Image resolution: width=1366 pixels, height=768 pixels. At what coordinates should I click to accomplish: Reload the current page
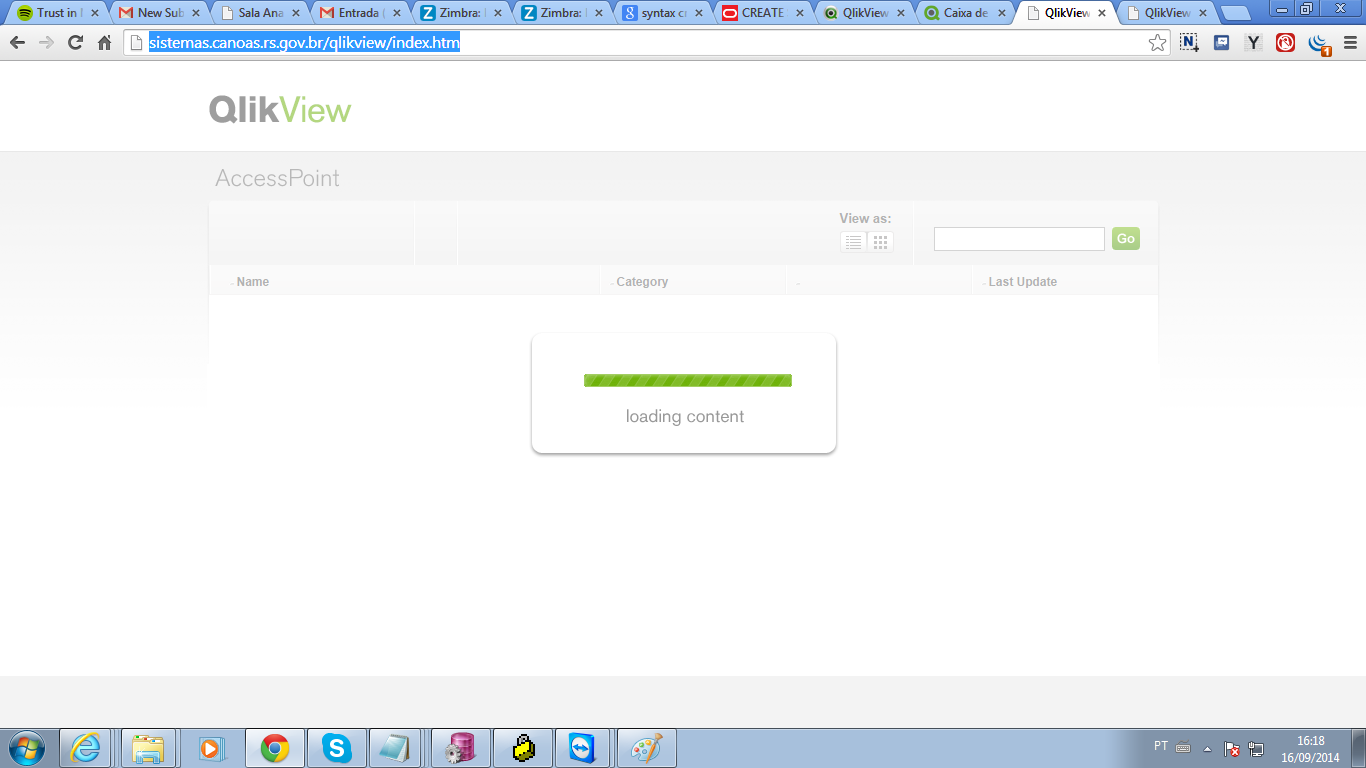coord(75,43)
